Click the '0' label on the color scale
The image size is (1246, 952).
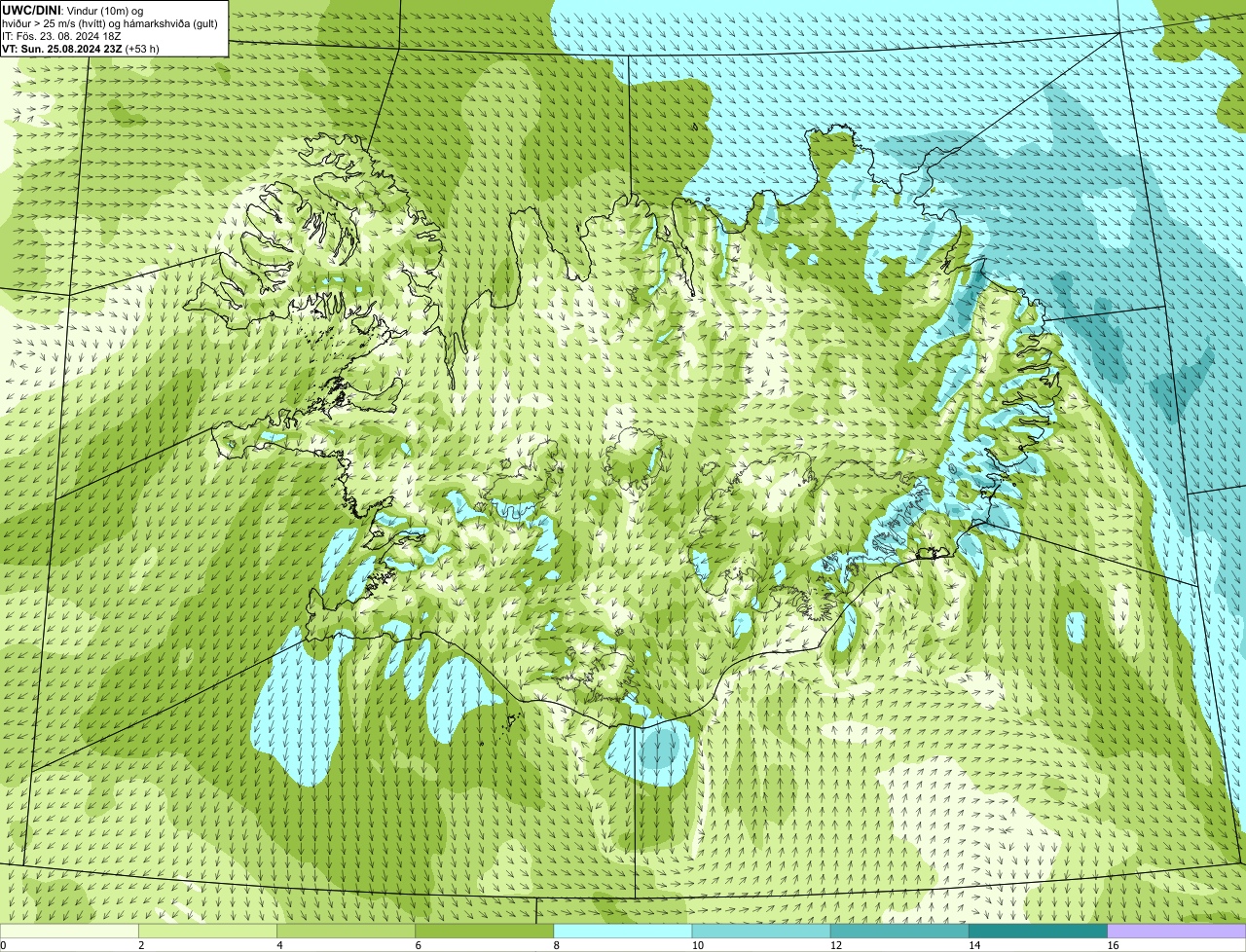click(x=3, y=945)
